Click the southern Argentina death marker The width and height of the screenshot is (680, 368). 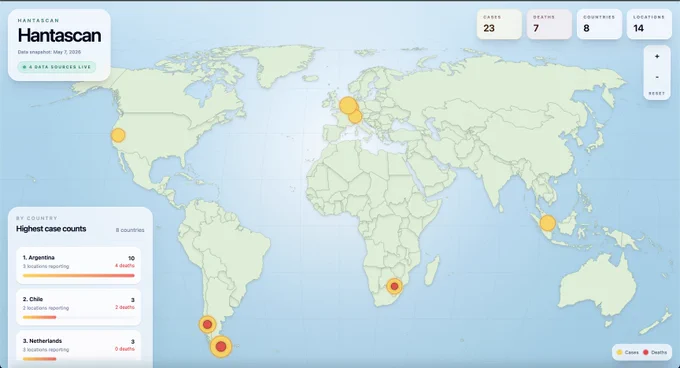(221, 346)
